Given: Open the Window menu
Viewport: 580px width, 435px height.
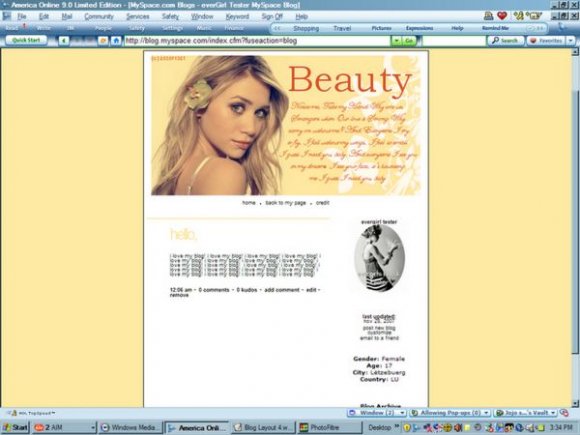Looking at the screenshot, I should (202, 16).
